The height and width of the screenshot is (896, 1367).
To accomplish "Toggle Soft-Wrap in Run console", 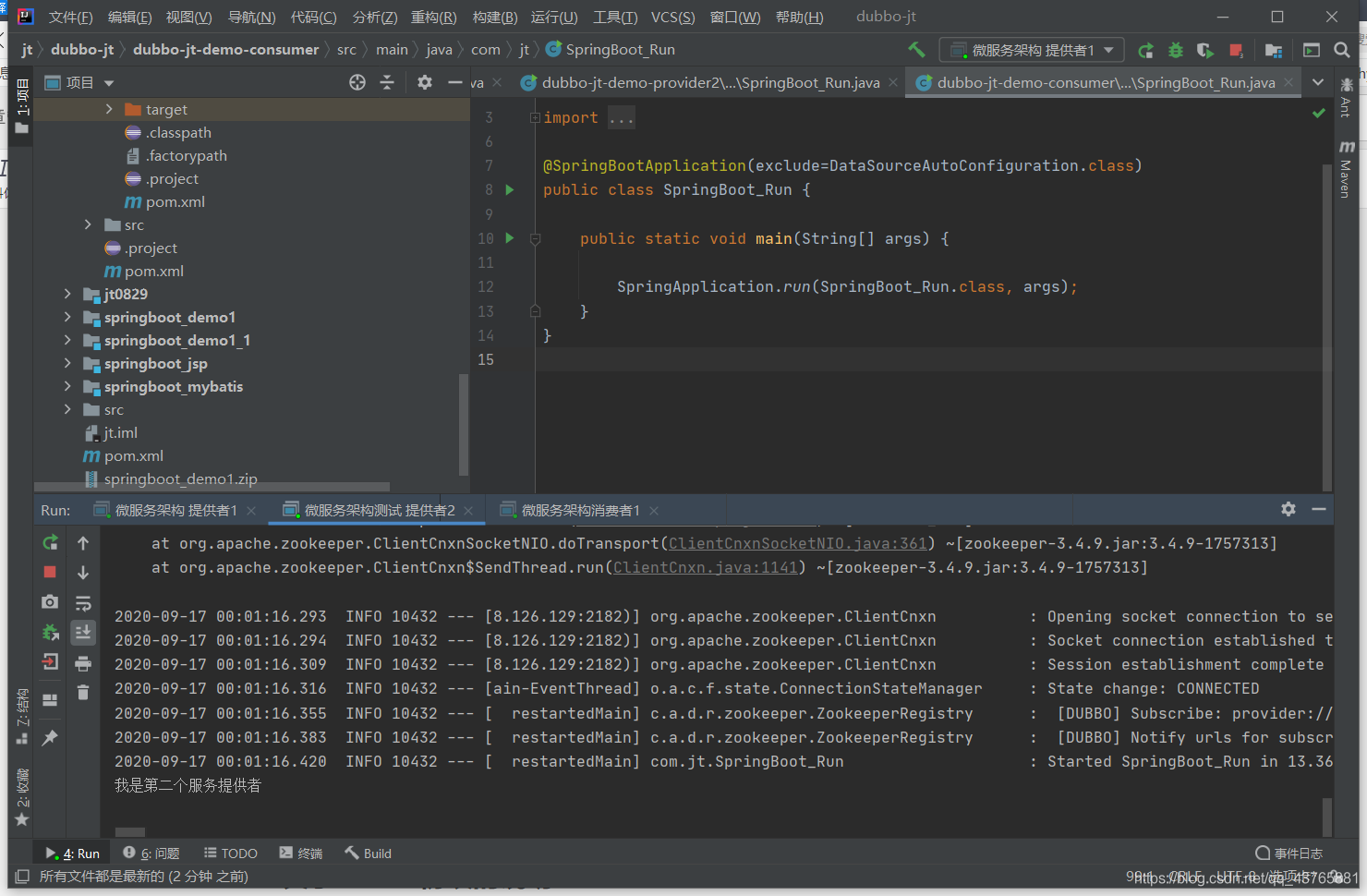I will tap(83, 603).
